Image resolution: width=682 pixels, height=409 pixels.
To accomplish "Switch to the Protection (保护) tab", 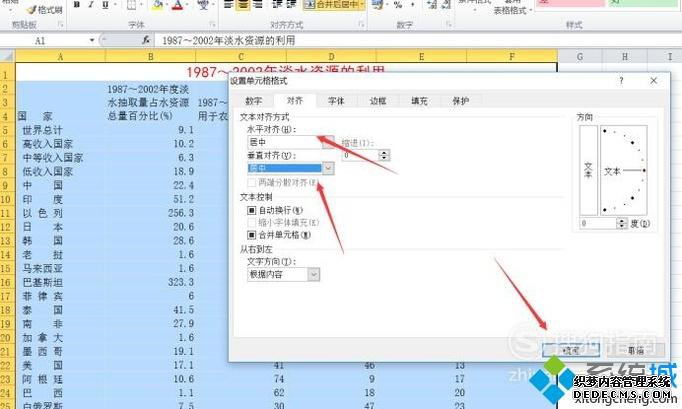I will (x=461, y=101).
